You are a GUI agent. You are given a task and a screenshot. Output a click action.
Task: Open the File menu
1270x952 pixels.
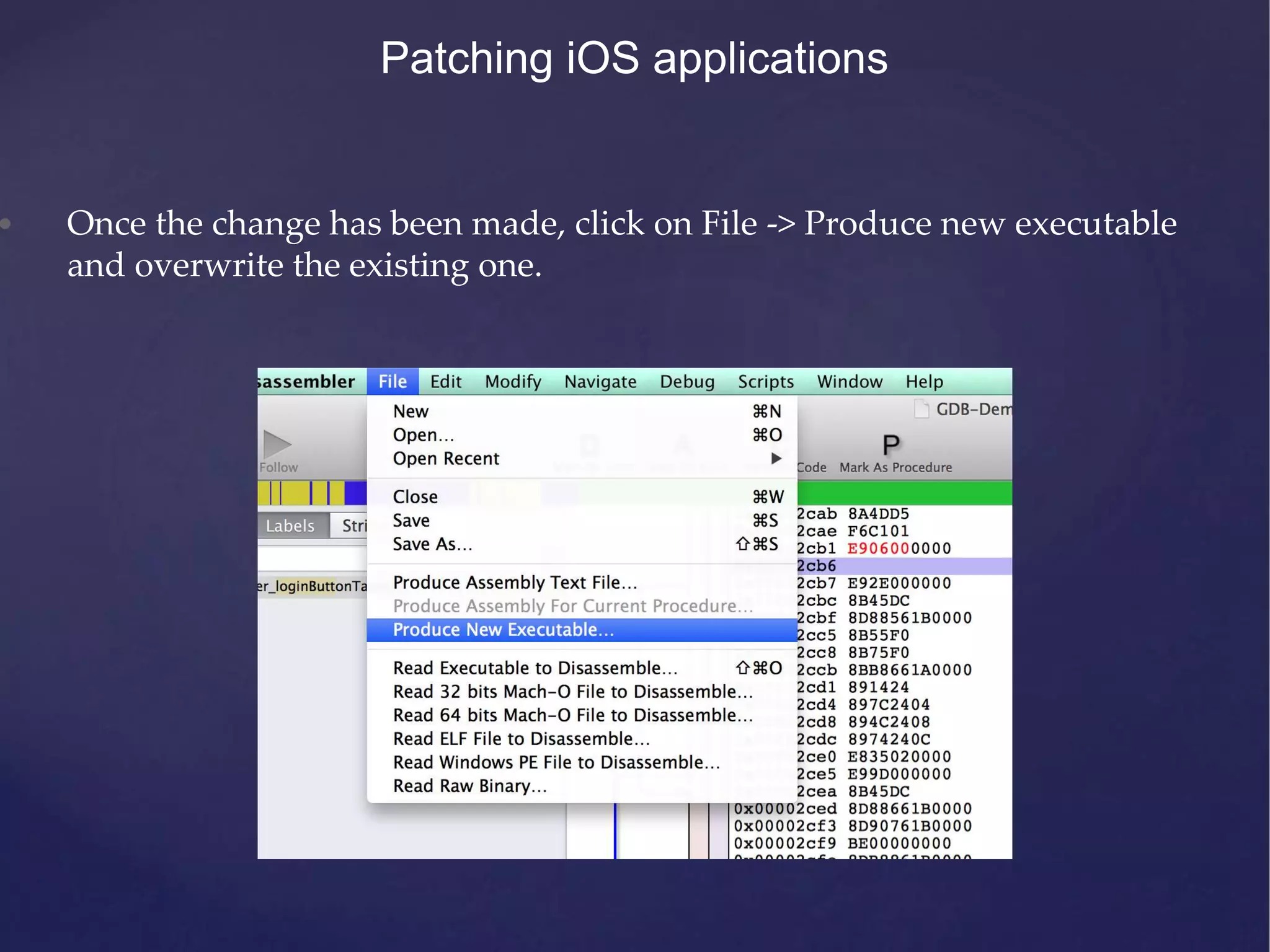click(x=393, y=381)
